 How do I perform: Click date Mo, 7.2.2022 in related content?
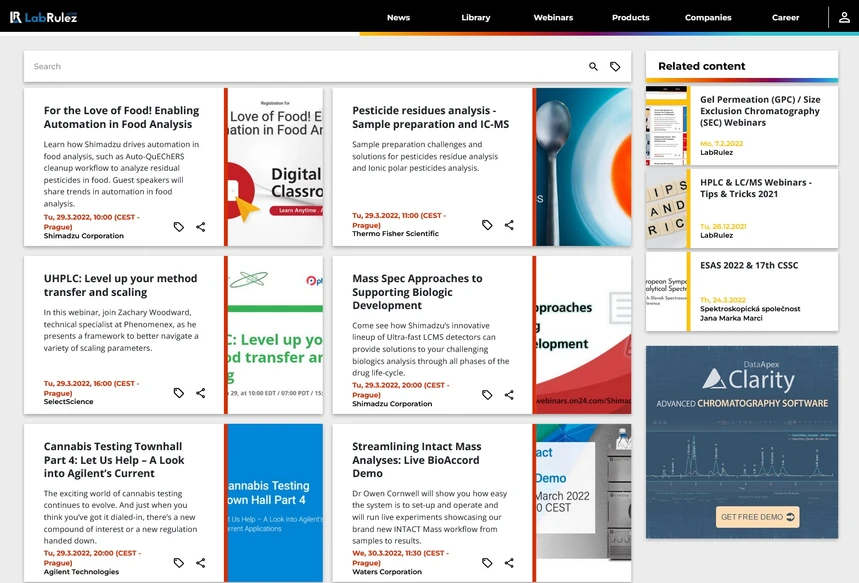(721, 144)
